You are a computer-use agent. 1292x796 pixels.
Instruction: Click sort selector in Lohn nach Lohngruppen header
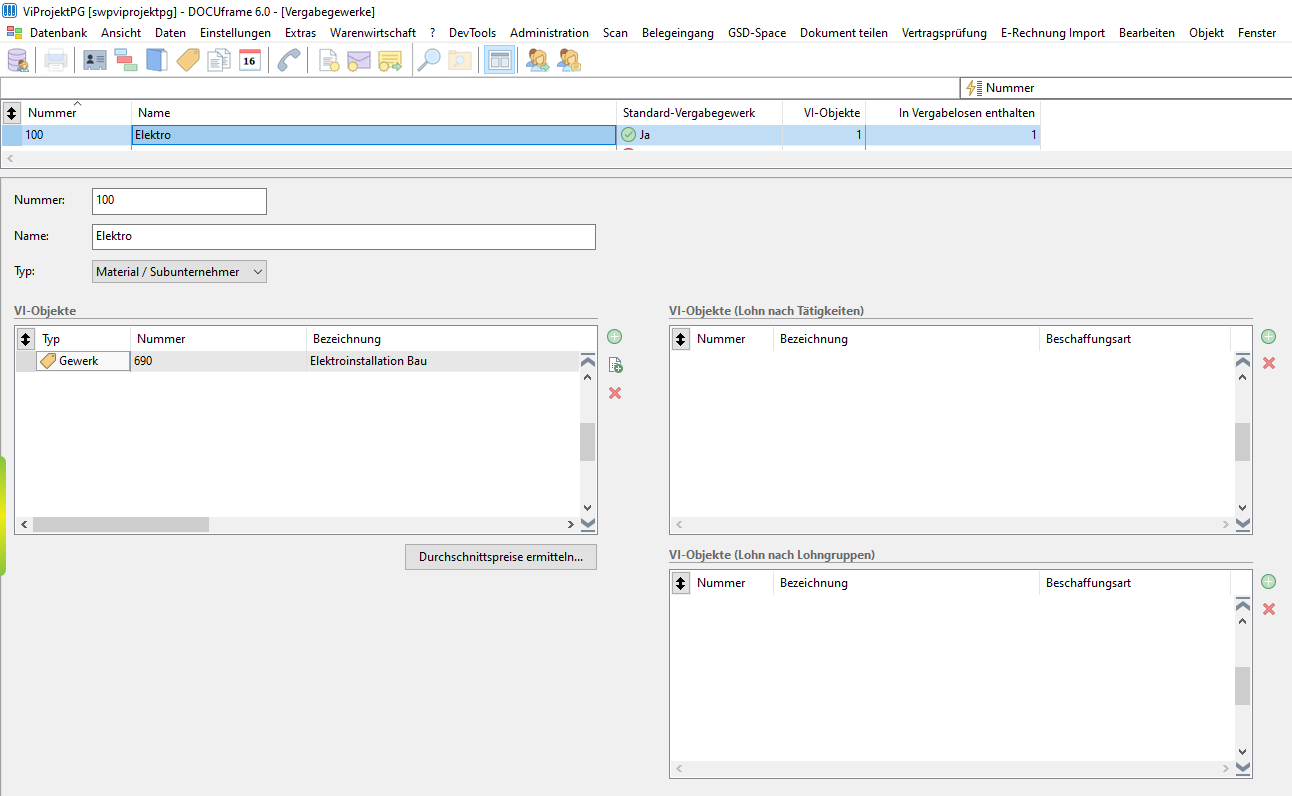pos(681,583)
